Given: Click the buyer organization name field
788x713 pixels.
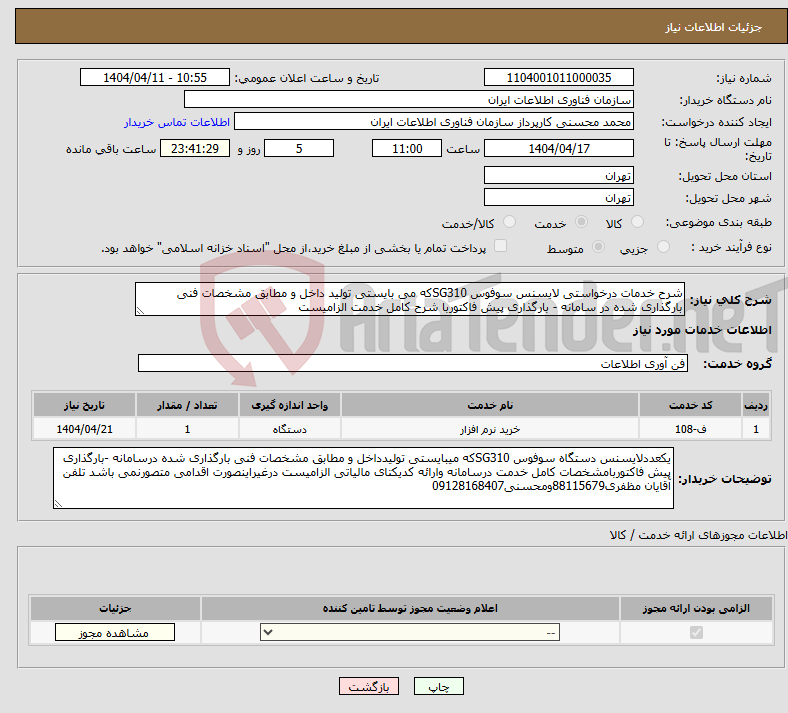Looking at the screenshot, I should tap(409, 99).
